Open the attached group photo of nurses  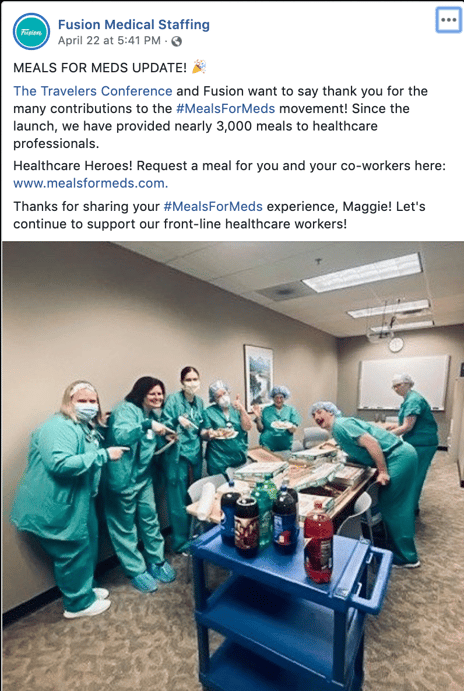click(x=233, y=466)
